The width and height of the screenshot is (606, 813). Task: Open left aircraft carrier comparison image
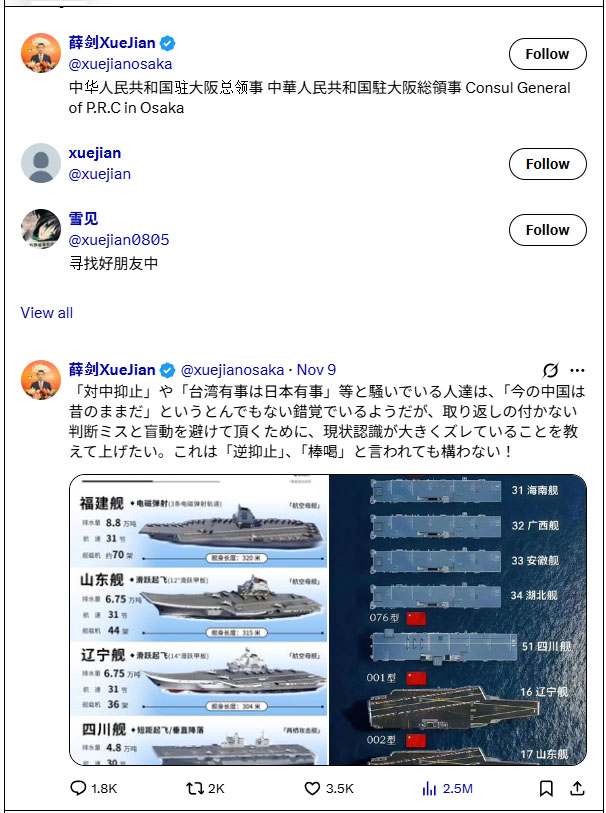coord(199,620)
